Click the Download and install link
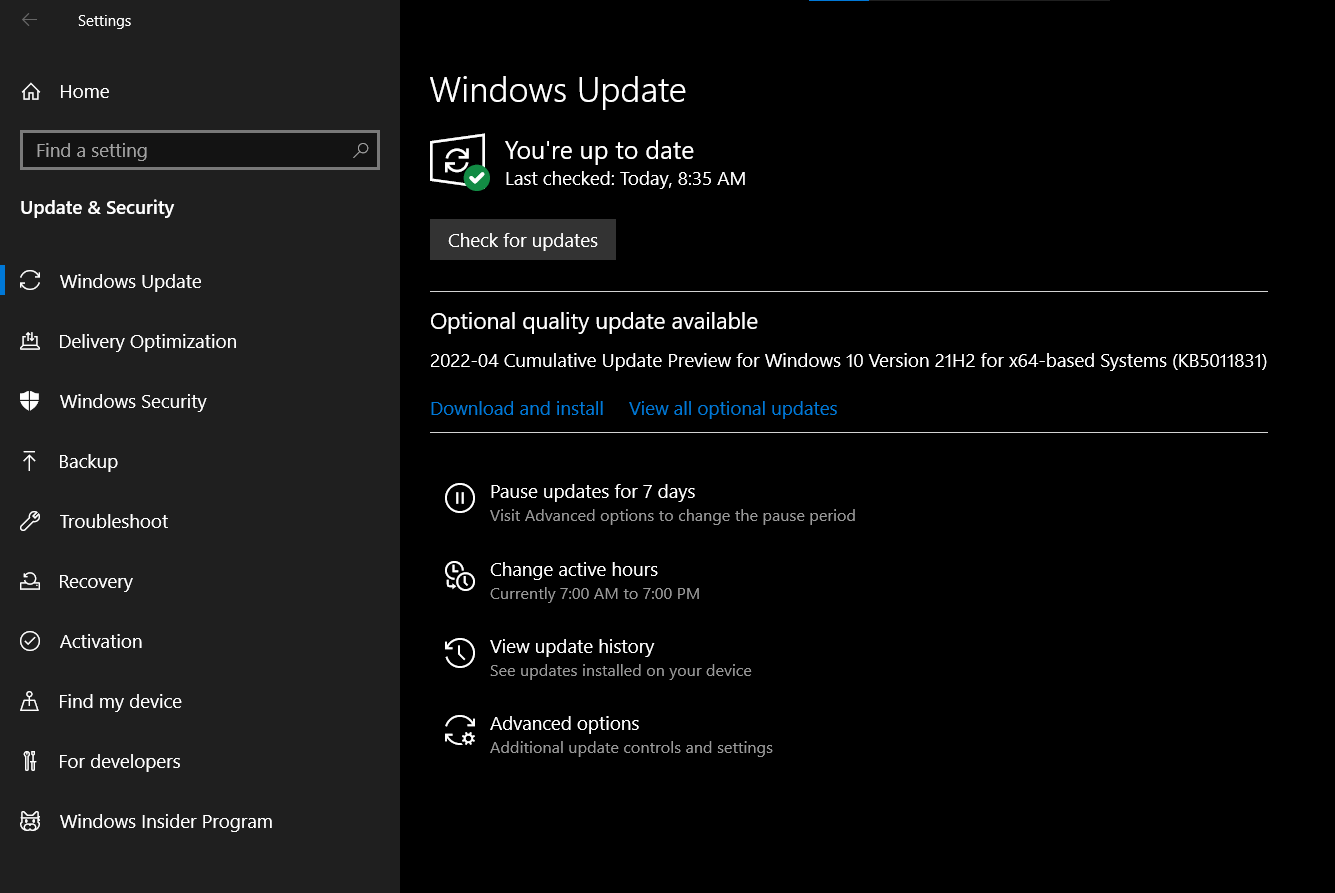The width and height of the screenshot is (1335, 893). click(x=517, y=408)
